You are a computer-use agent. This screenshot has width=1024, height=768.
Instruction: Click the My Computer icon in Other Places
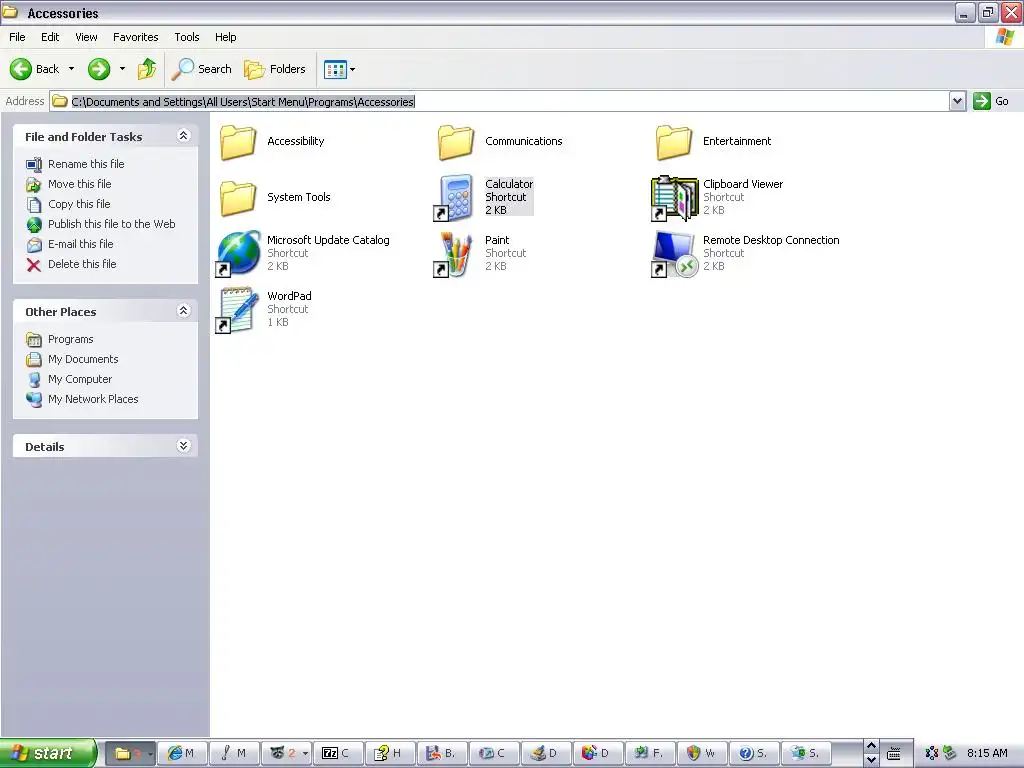(34, 379)
